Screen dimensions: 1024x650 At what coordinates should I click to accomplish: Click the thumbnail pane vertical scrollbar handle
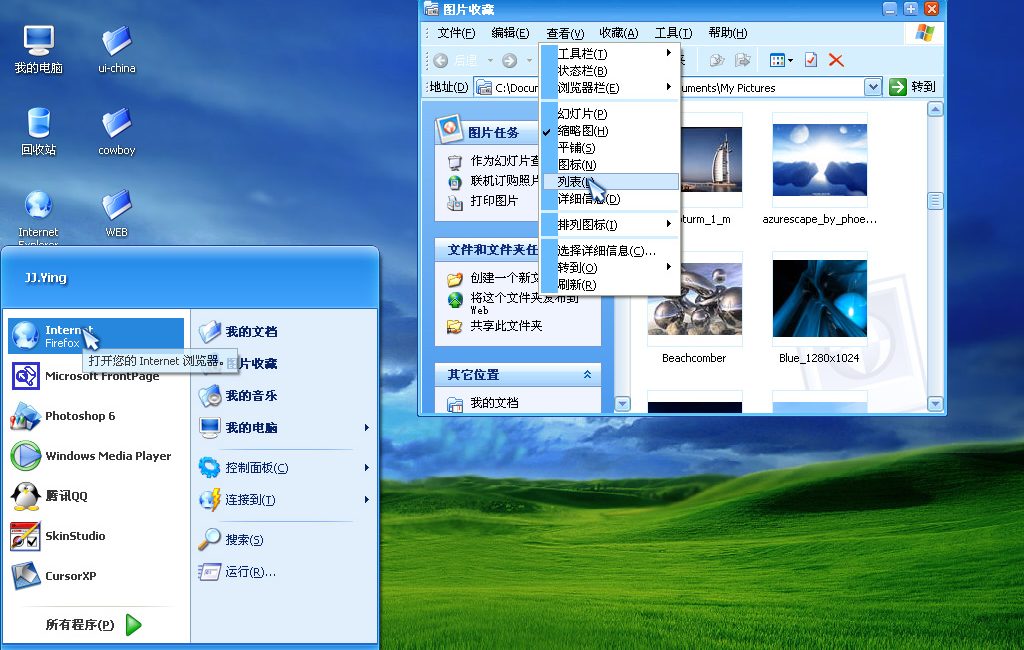pos(935,201)
